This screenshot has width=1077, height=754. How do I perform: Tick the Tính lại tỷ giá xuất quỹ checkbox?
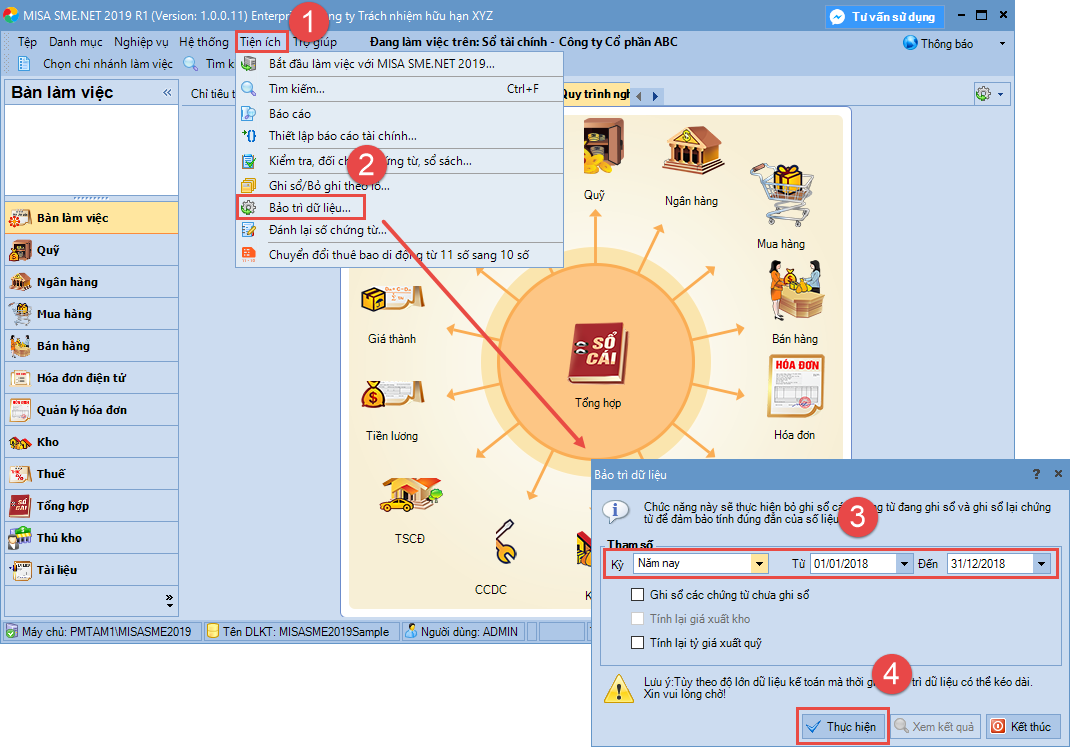click(638, 643)
